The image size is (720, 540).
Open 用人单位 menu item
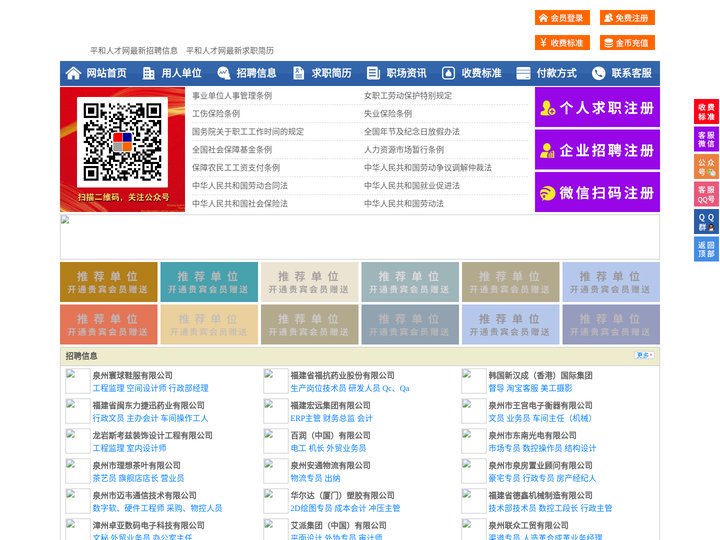(x=181, y=73)
